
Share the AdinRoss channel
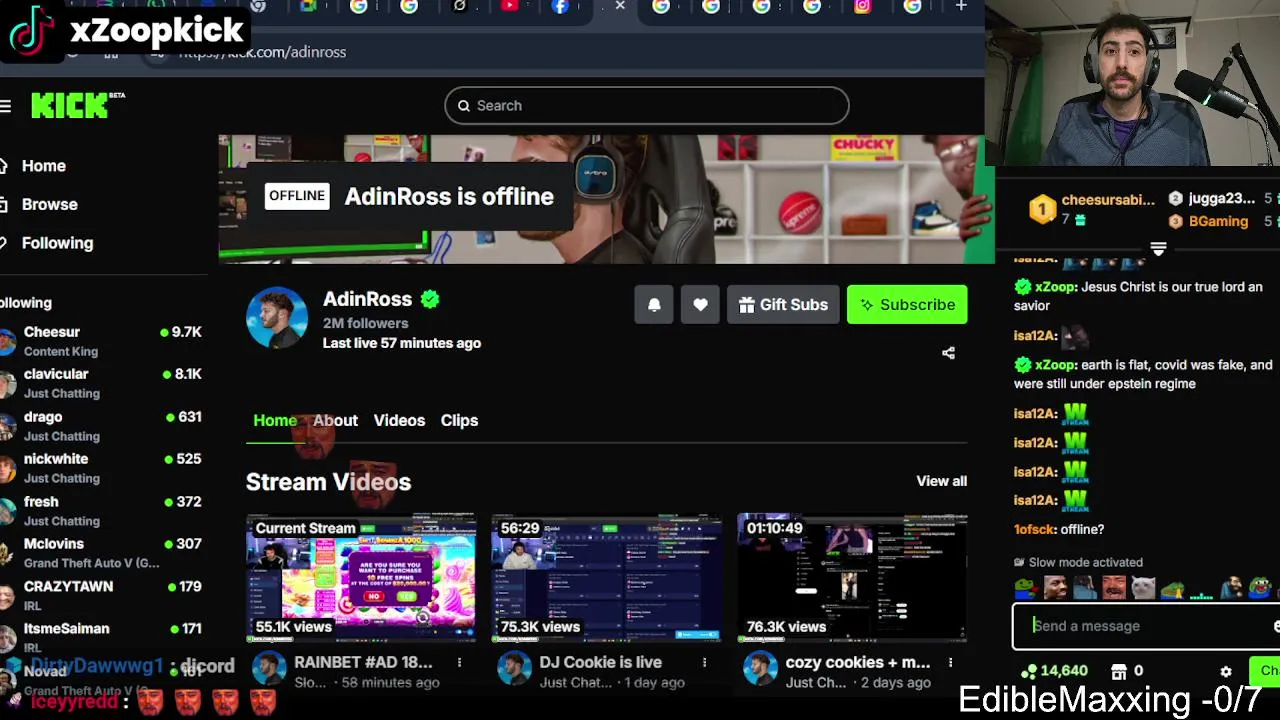tap(948, 353)
